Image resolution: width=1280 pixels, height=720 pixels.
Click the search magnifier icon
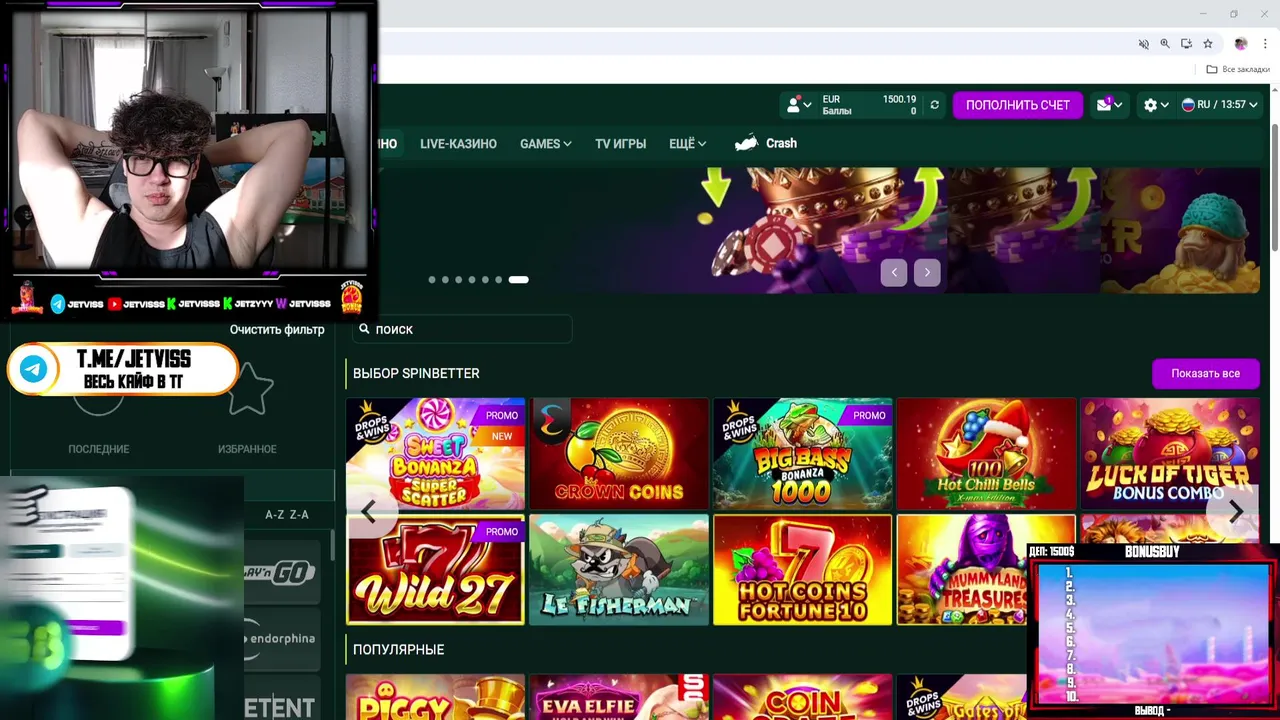[x=364, y=329]
